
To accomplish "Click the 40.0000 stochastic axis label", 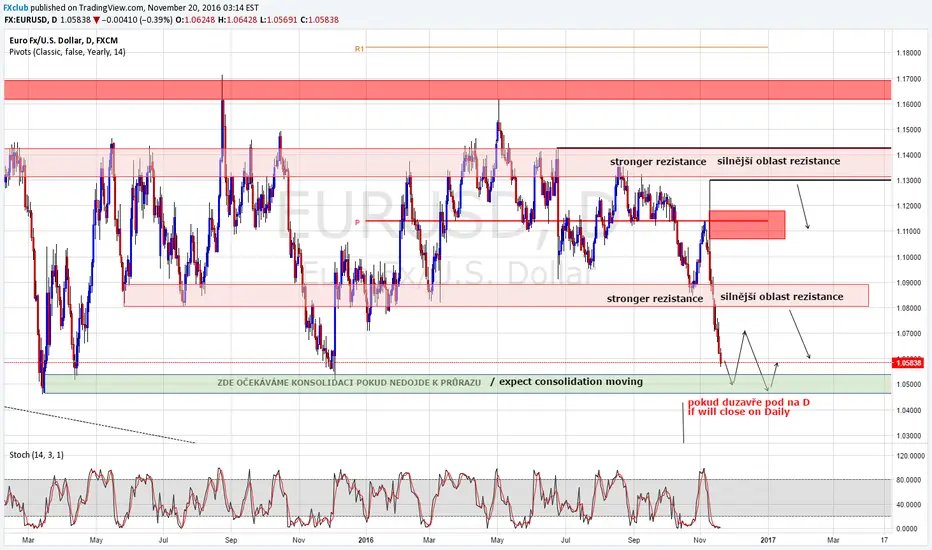I will 910,505.
